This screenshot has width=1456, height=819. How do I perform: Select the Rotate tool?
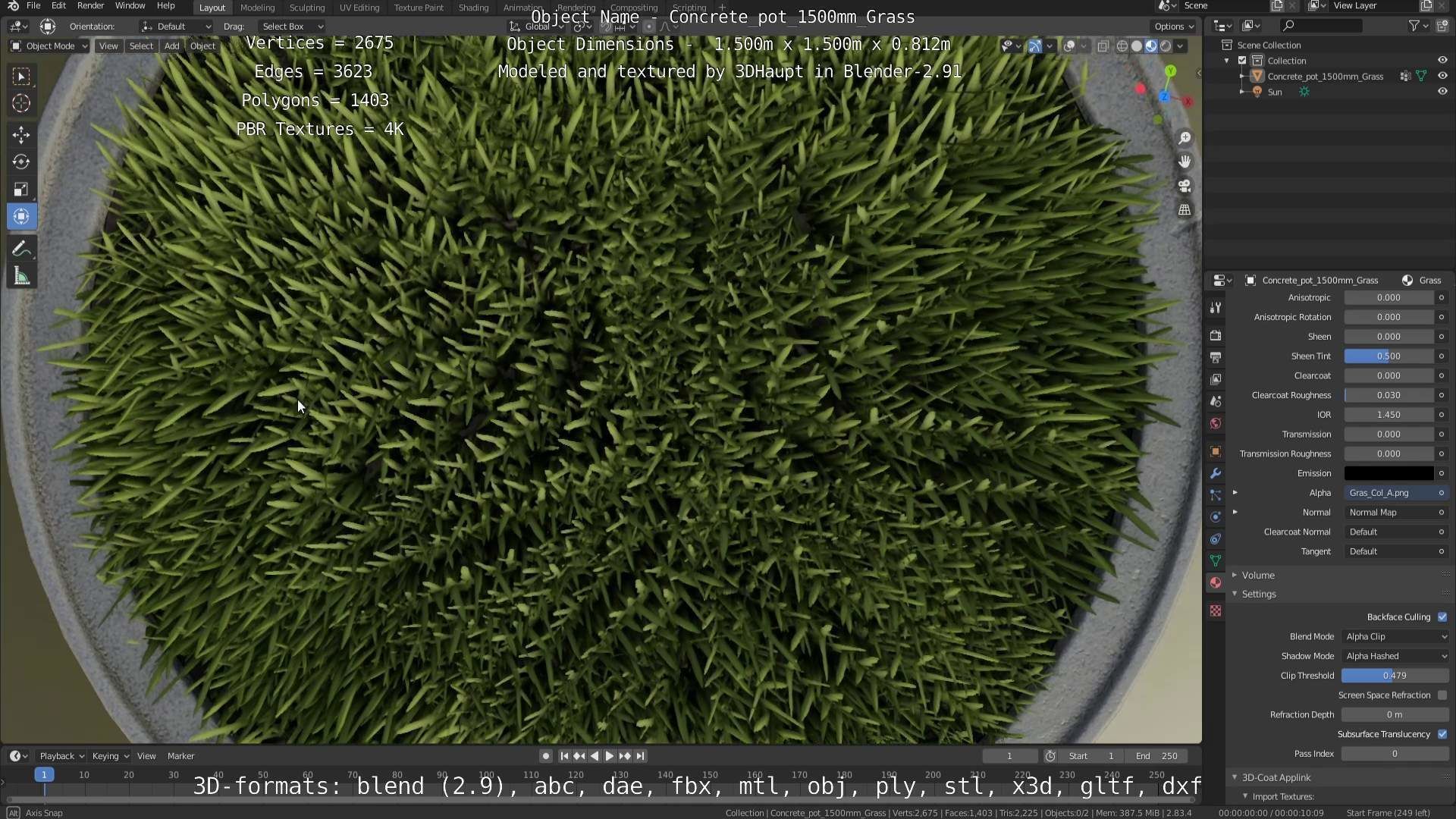click(x=21, y=162)
